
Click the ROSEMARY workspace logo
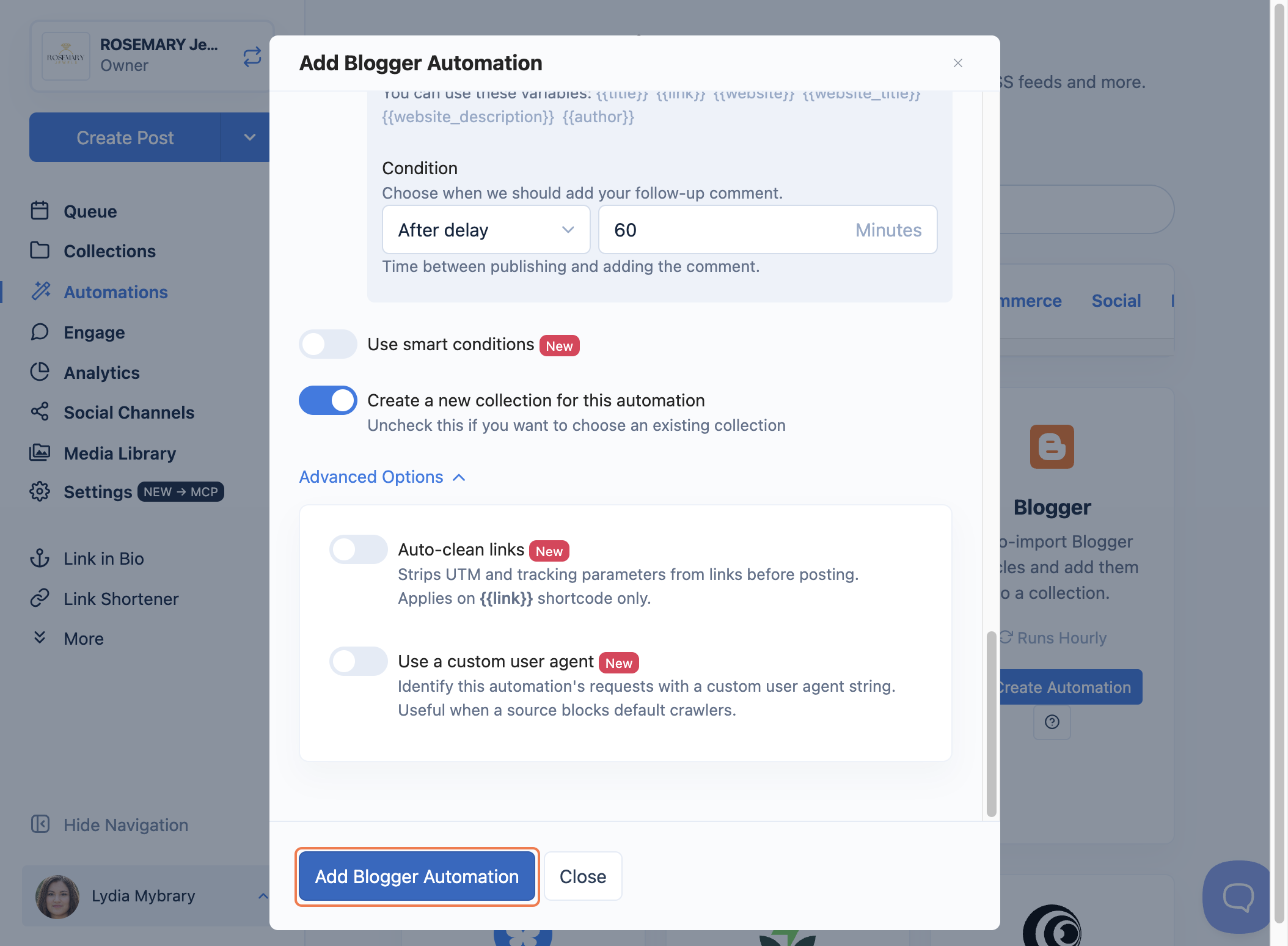66,56
